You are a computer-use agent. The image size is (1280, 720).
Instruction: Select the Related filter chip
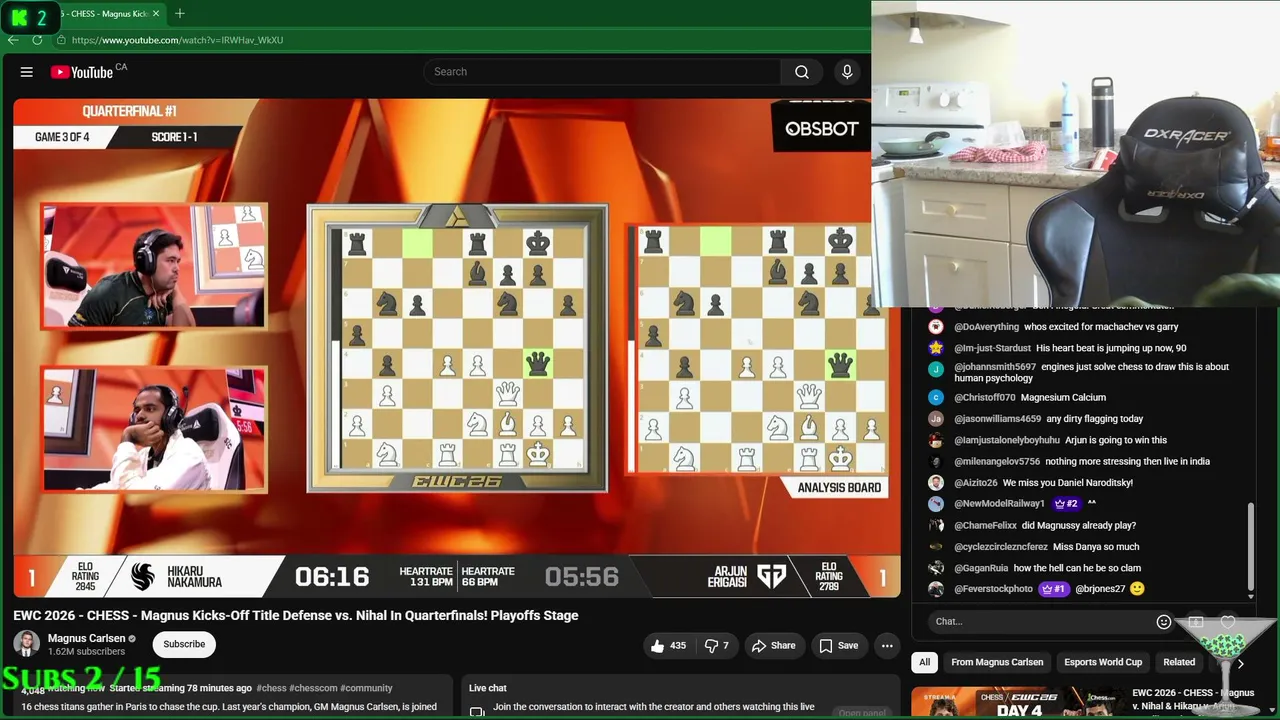(1179, 662)
